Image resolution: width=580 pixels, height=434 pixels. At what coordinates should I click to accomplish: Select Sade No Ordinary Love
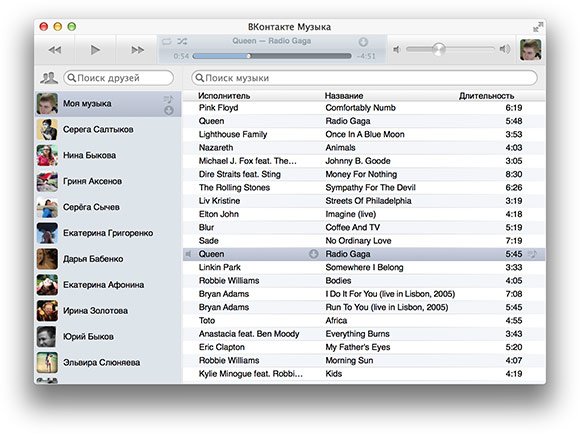(364, 241)
